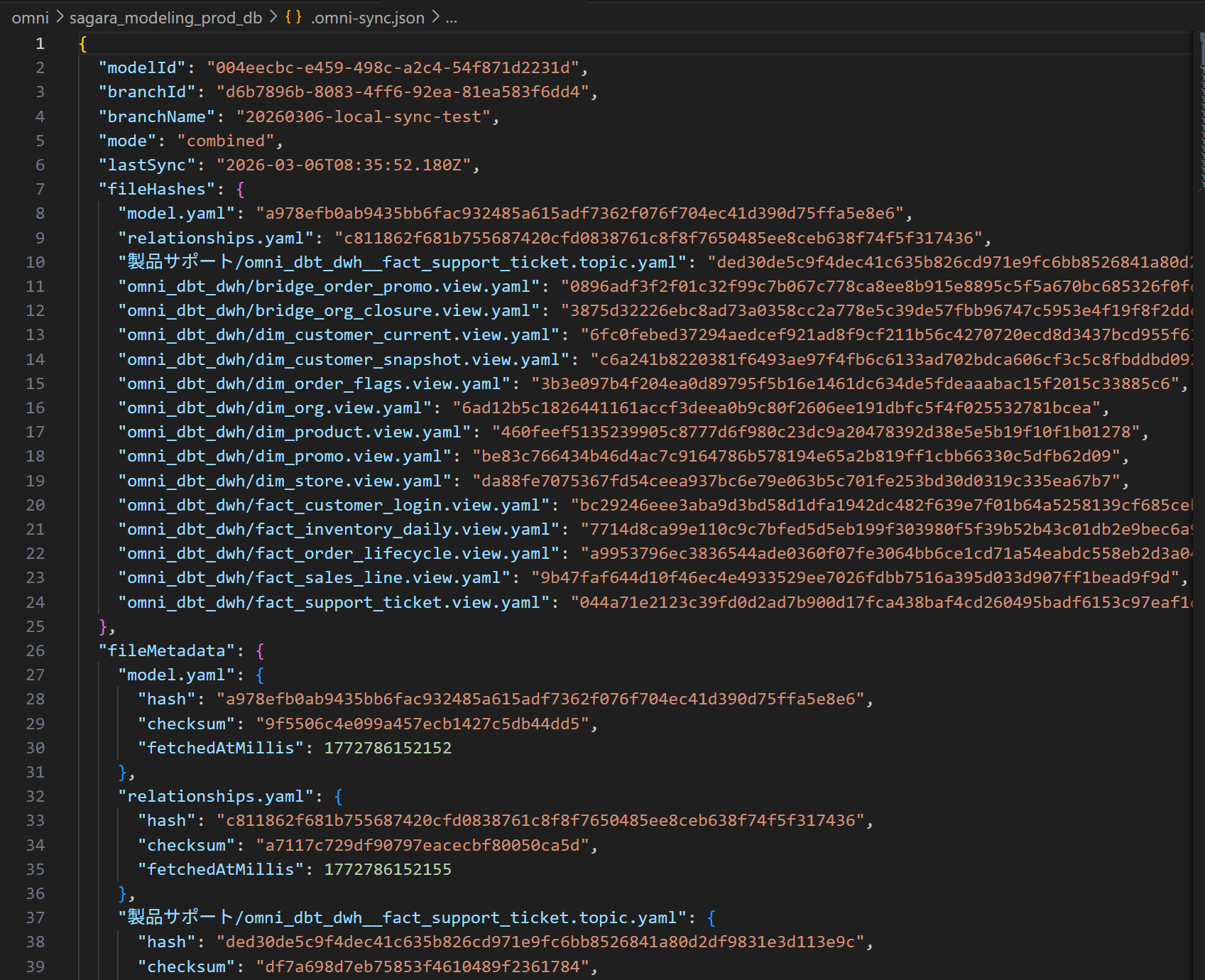Click the "fact_order_lifecycle.view.yaml" key

pos(339,554)
